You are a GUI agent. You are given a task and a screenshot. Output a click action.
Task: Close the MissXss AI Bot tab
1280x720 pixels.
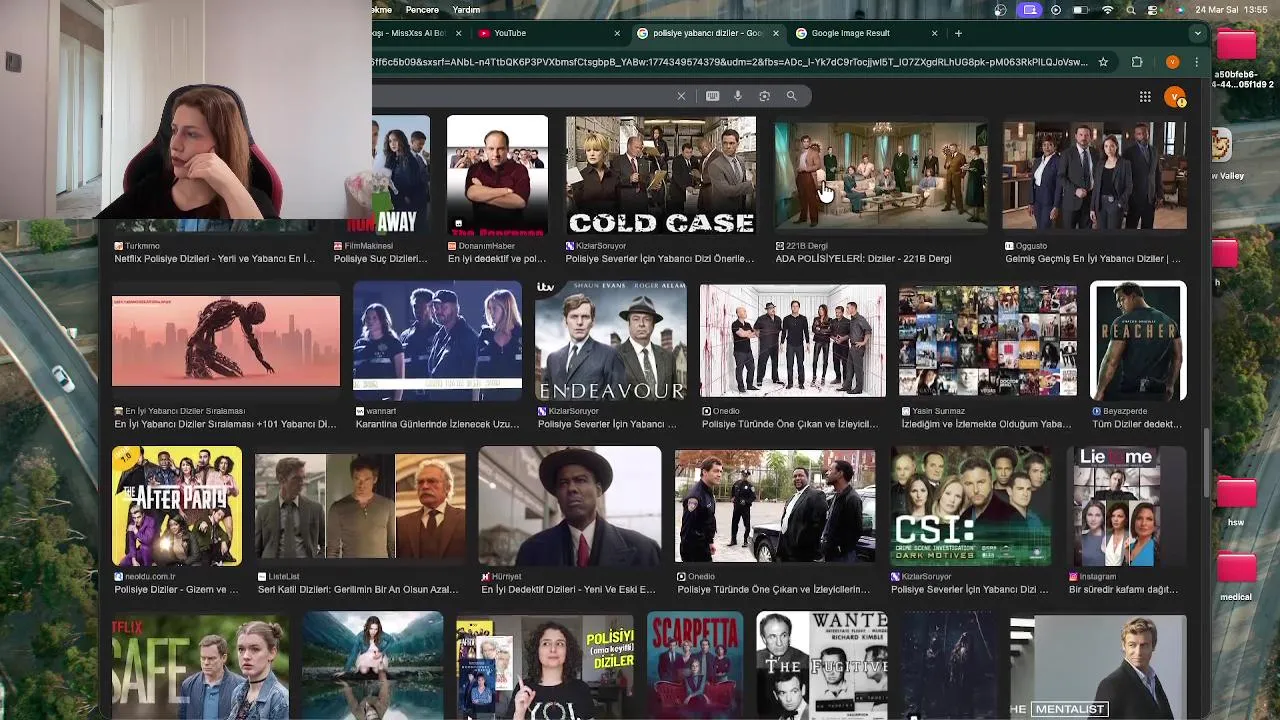click(458, 33)
